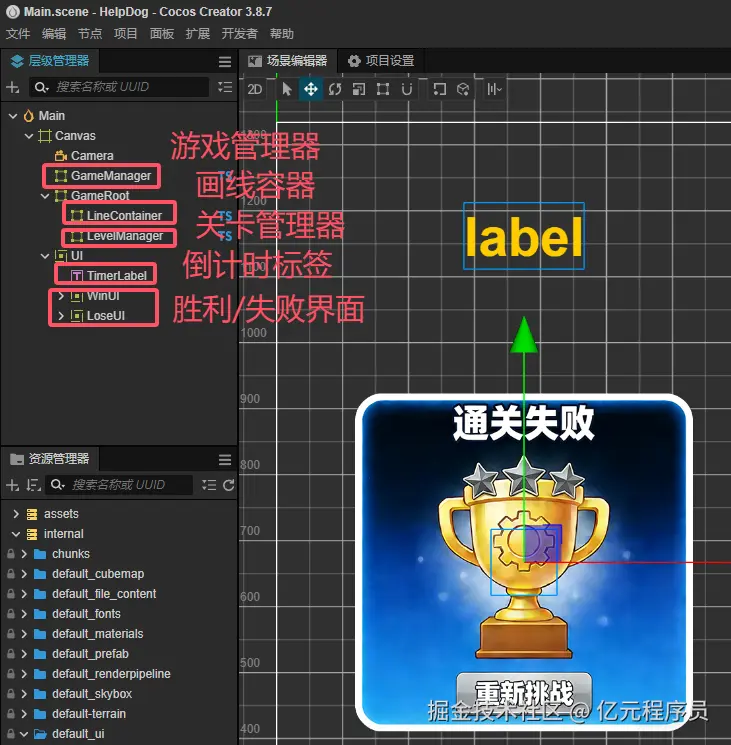Open the File (文件) menu
Screen dimensions: 731x745
point(18,34)
